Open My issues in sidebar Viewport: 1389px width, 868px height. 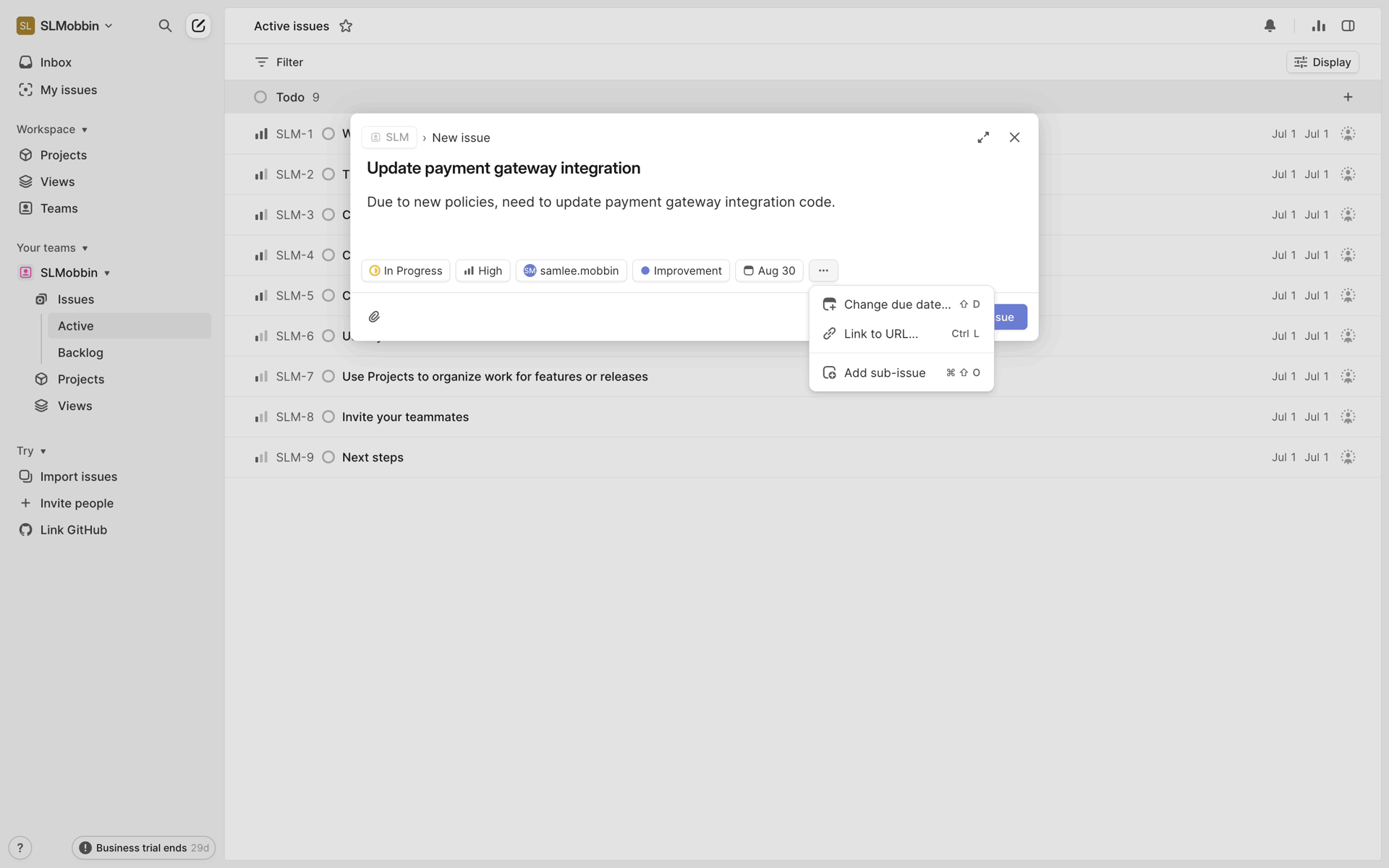[69, 90]
